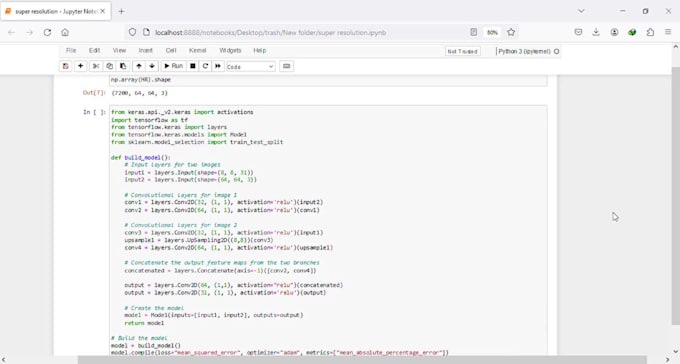Move selected cell down arrow

point(152,66)
